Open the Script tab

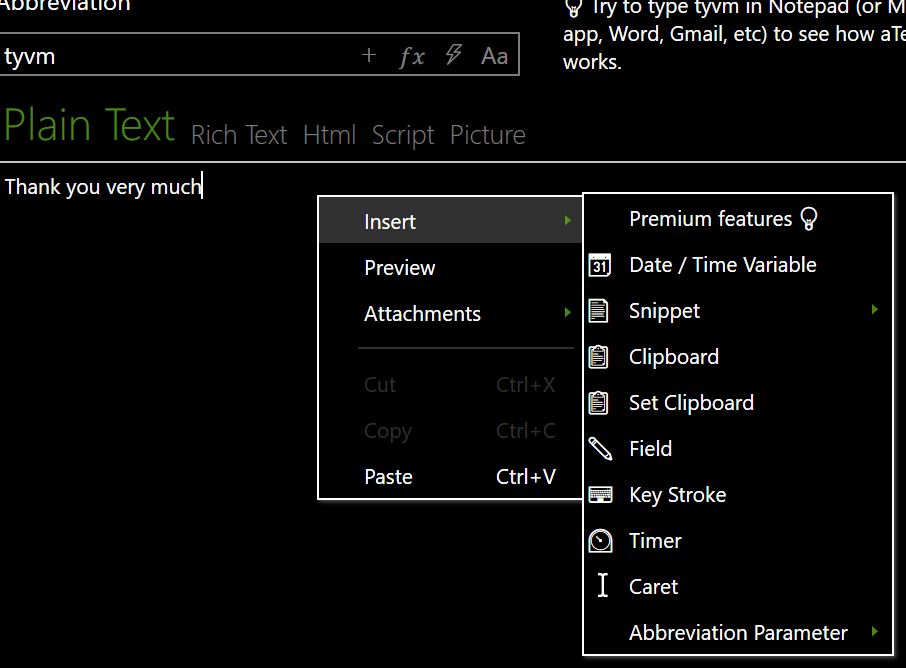coord(403,135)
